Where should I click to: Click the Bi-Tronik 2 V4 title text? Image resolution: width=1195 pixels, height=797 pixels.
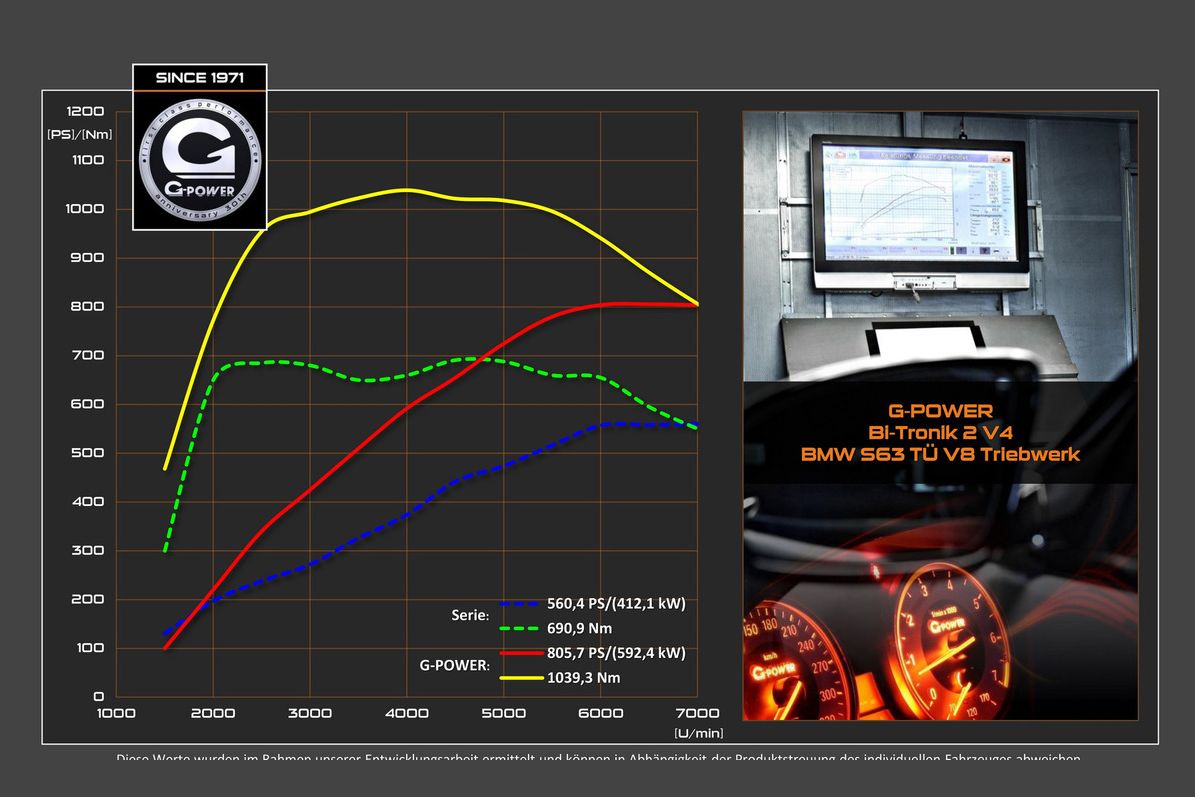940,432
